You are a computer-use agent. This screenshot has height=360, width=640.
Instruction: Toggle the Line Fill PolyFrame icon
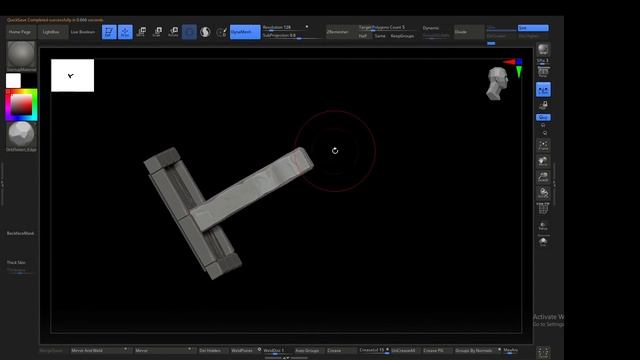point(543,209)
